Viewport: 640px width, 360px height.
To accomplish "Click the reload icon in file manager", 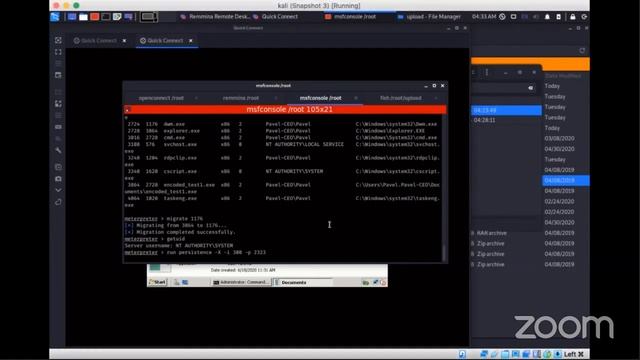I will pyautogui.click(x=582, y=51).
